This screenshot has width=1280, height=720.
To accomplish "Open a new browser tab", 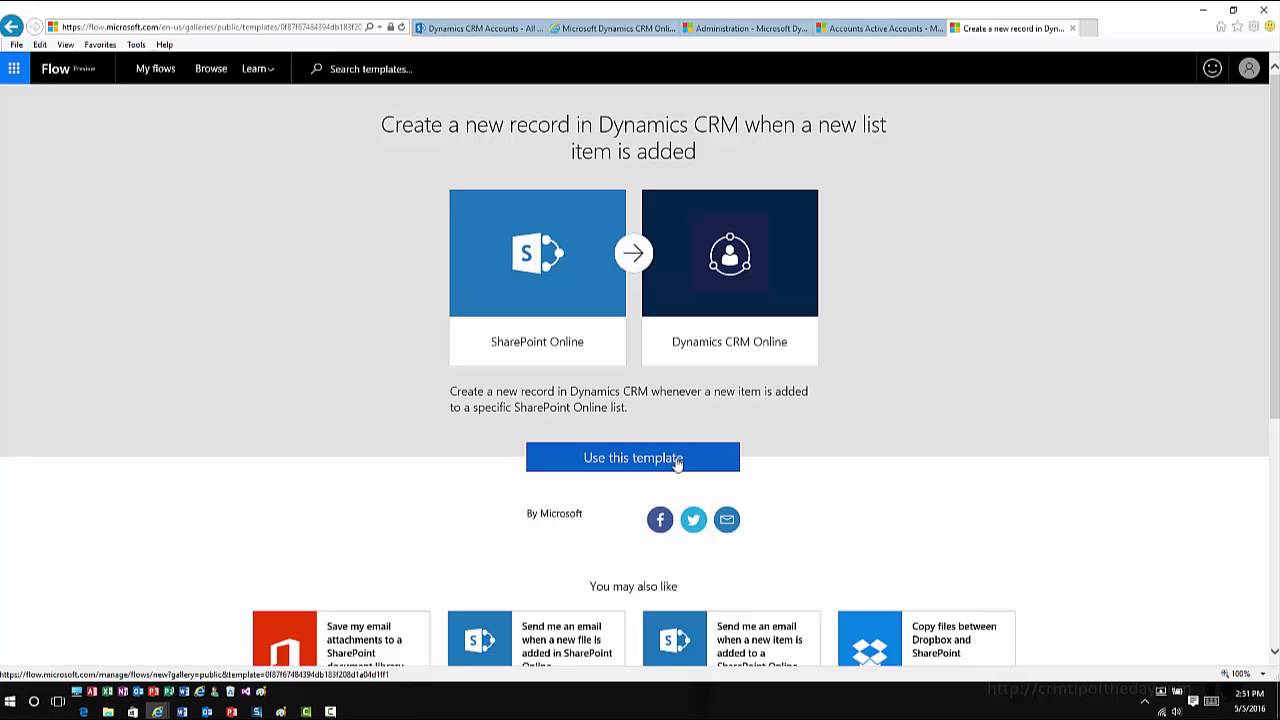I will pos(1090,28).
